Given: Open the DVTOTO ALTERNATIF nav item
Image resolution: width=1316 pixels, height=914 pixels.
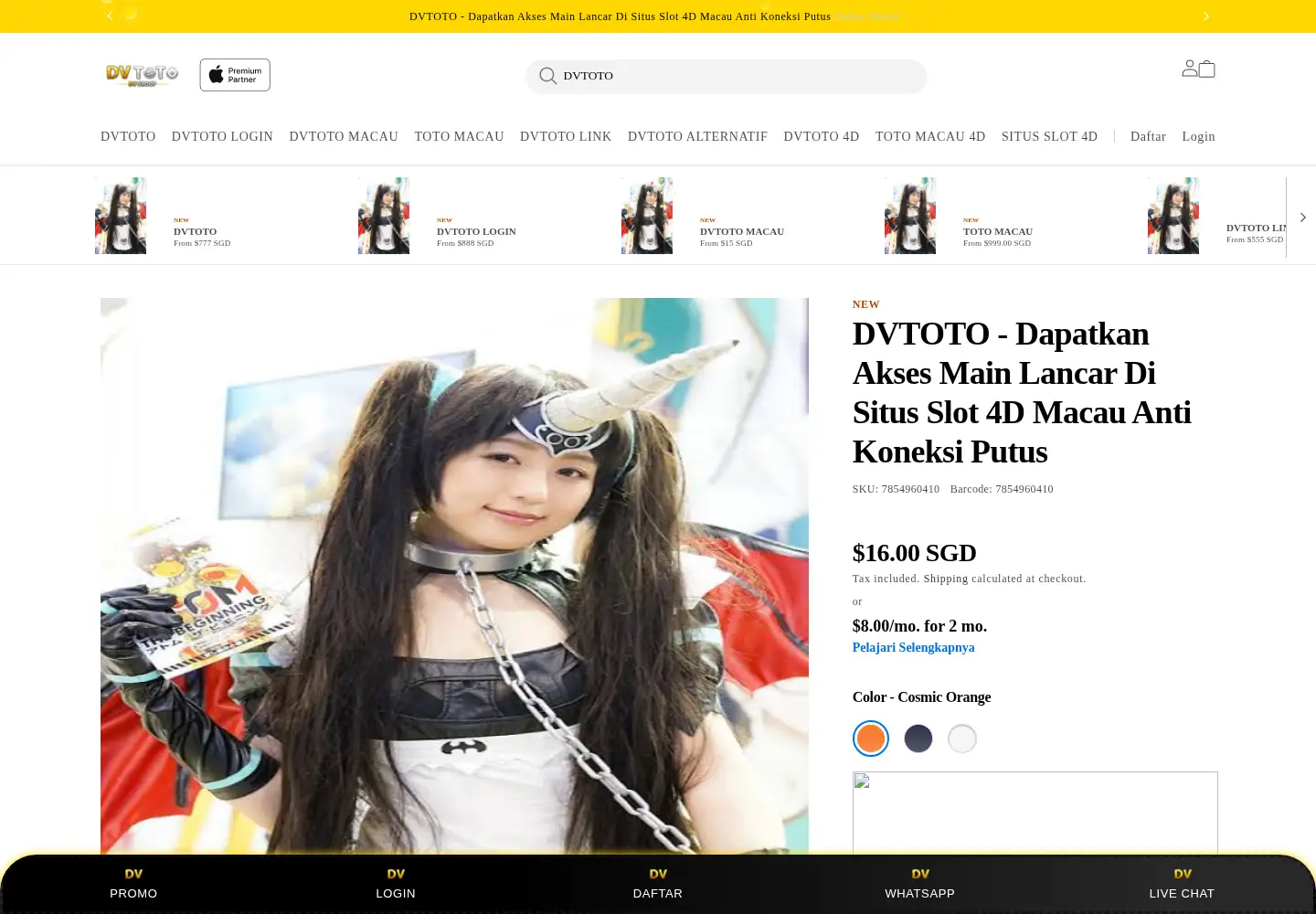Looking at the screenshot, I should click(697, 136).
